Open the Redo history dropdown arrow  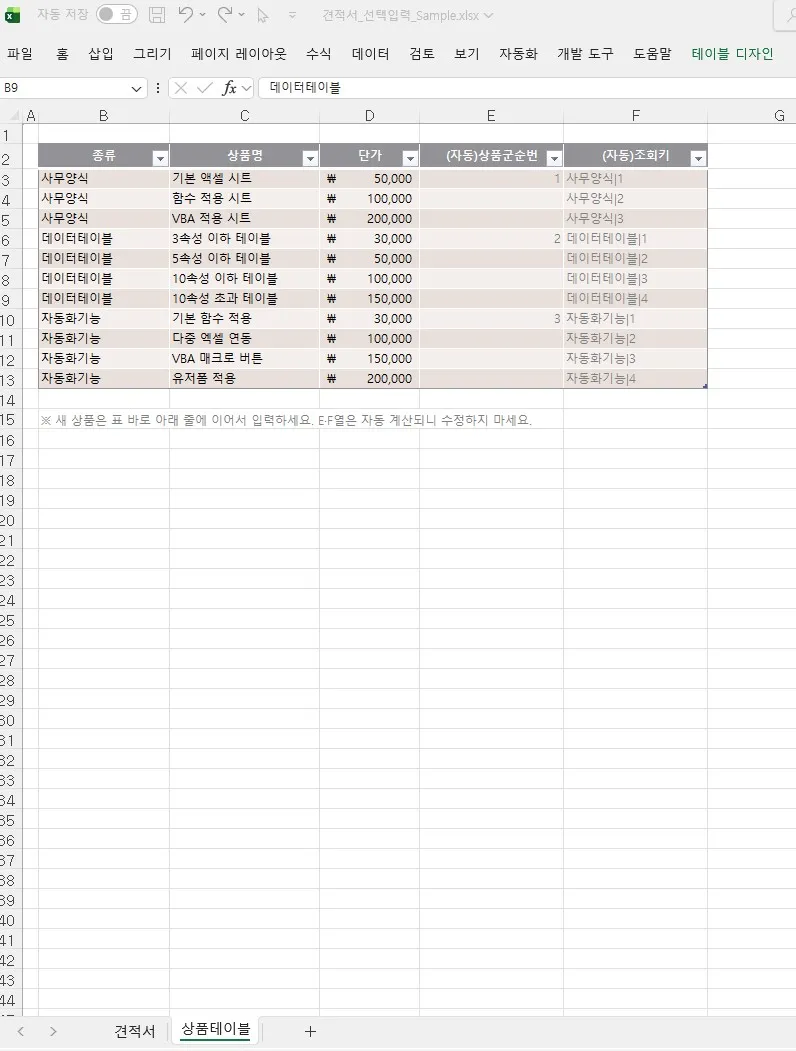[242, 15]
